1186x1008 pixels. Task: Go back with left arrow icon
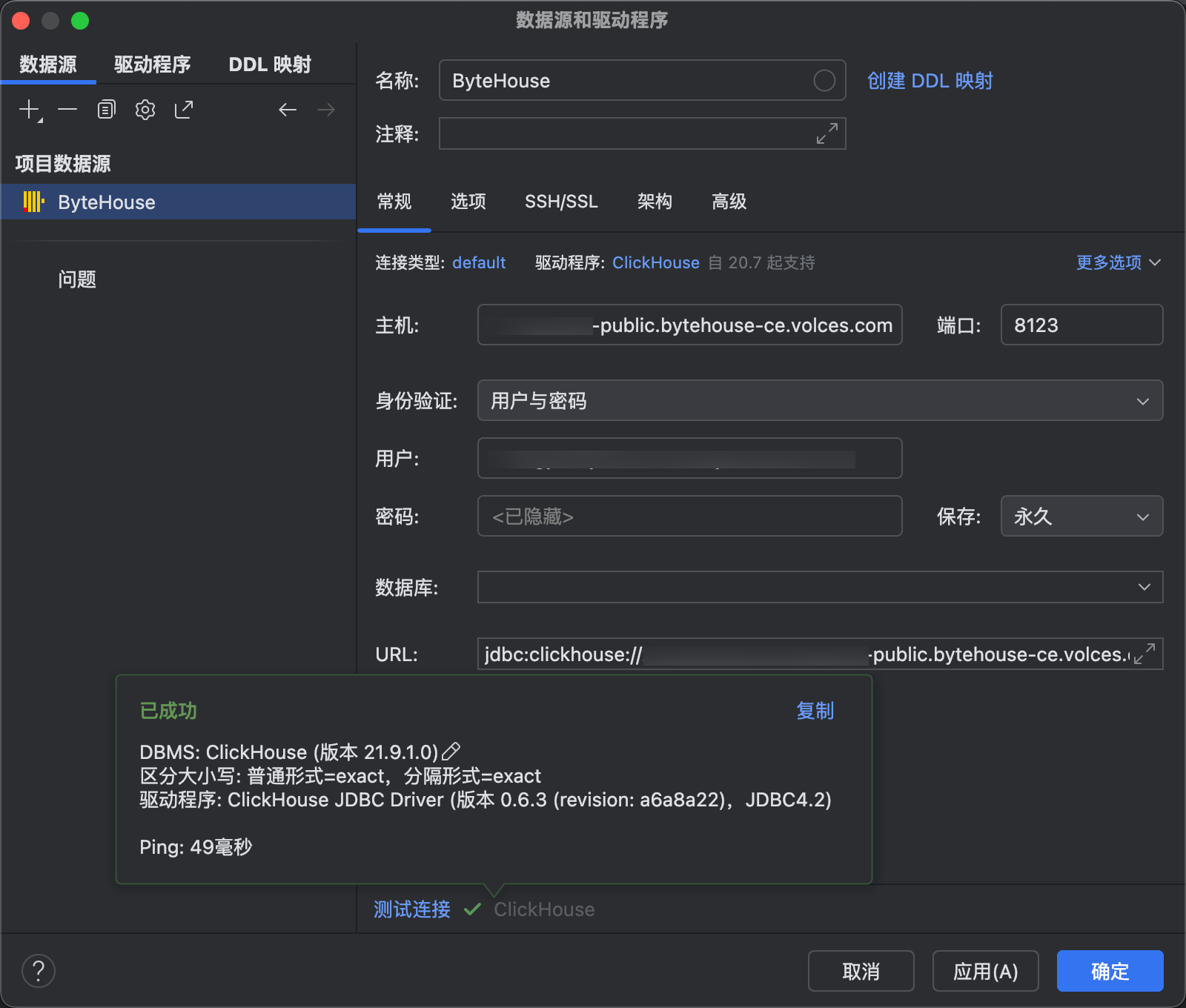coord(288,110)
